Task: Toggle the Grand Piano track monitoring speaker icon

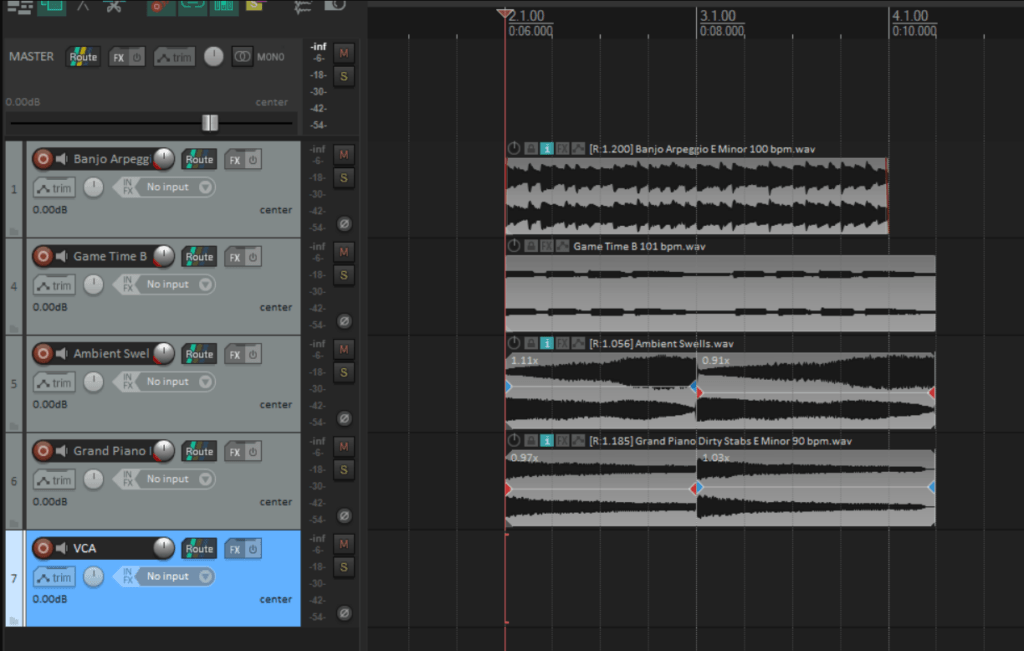Action: [61, 451]
